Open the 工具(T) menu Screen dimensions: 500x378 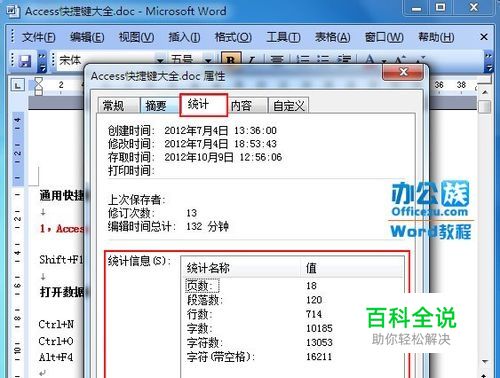pos(283,37)
